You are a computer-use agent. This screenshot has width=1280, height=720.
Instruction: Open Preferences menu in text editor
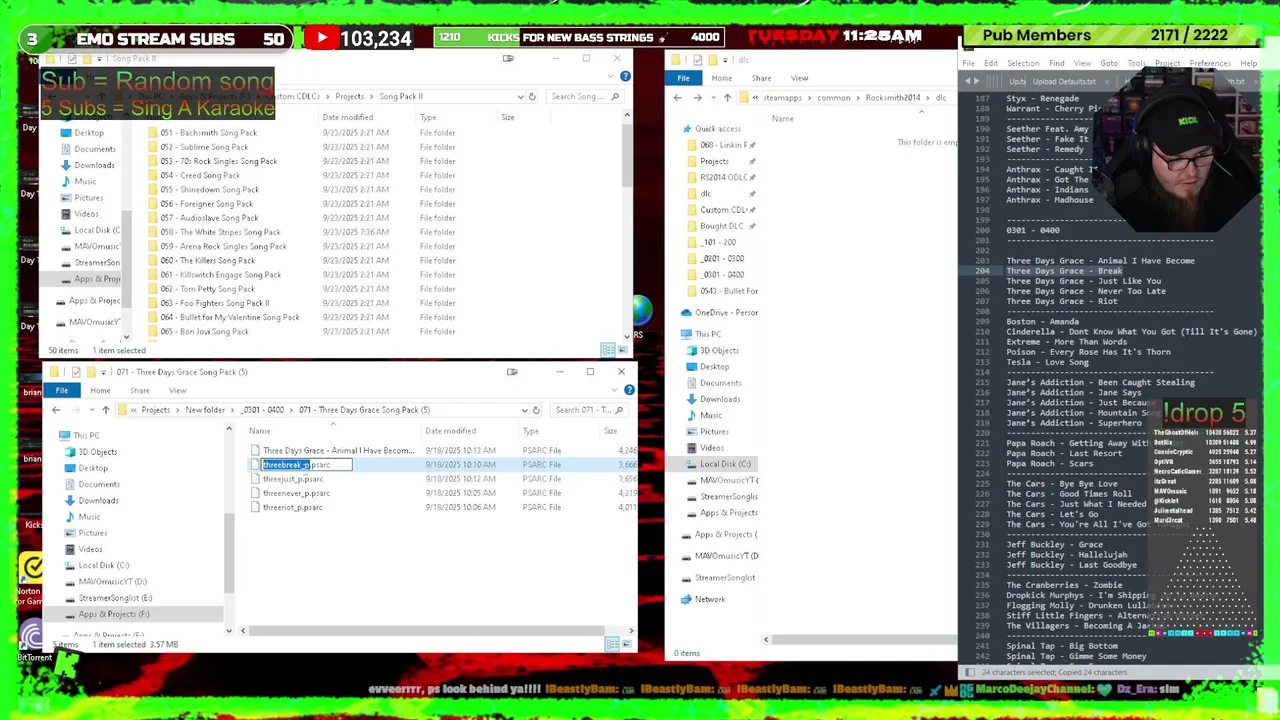pyautogui.click(x=1209, y=63)
